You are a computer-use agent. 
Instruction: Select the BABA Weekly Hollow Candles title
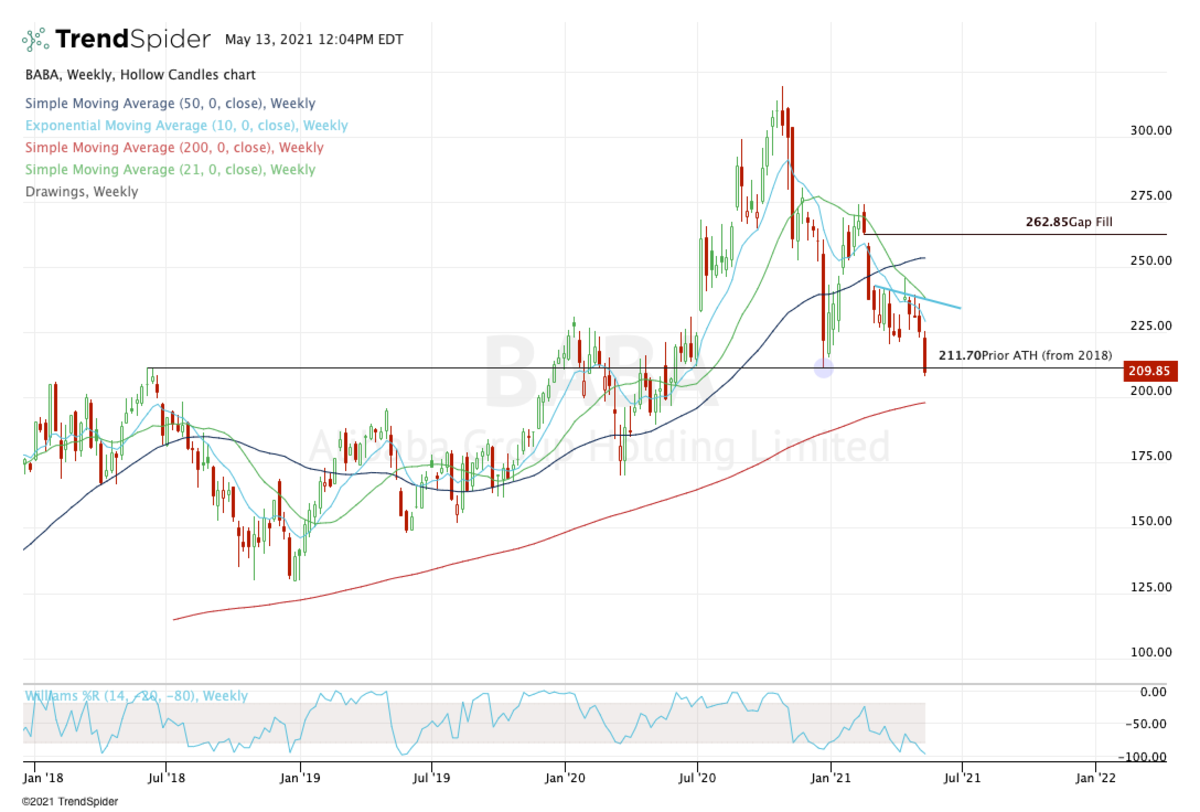point(140,75)
